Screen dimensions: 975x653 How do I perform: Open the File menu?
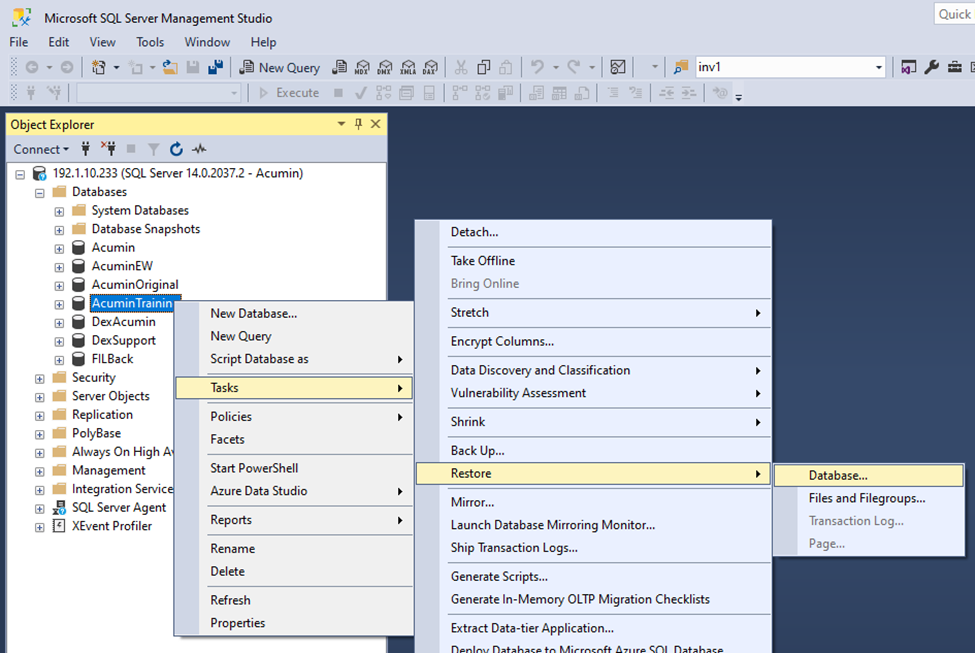19,42
